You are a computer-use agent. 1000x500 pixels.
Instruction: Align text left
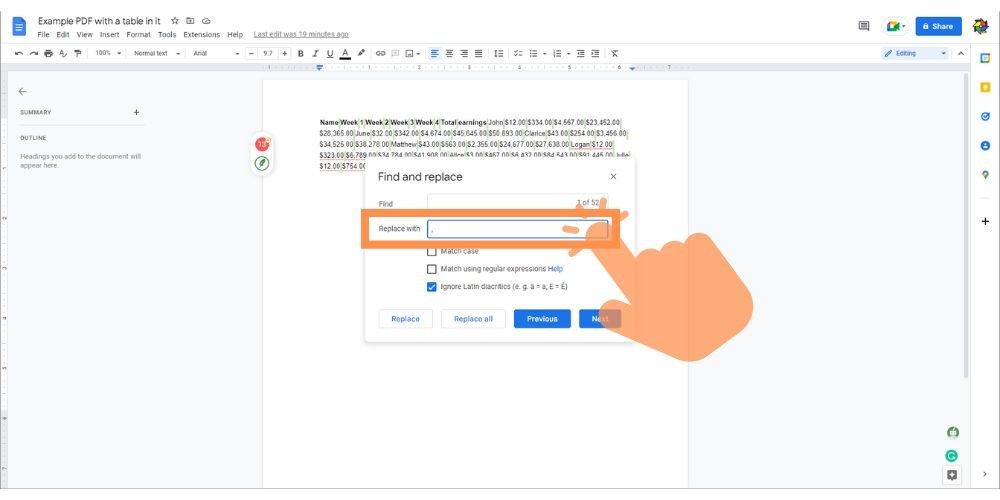coord(435,54)
